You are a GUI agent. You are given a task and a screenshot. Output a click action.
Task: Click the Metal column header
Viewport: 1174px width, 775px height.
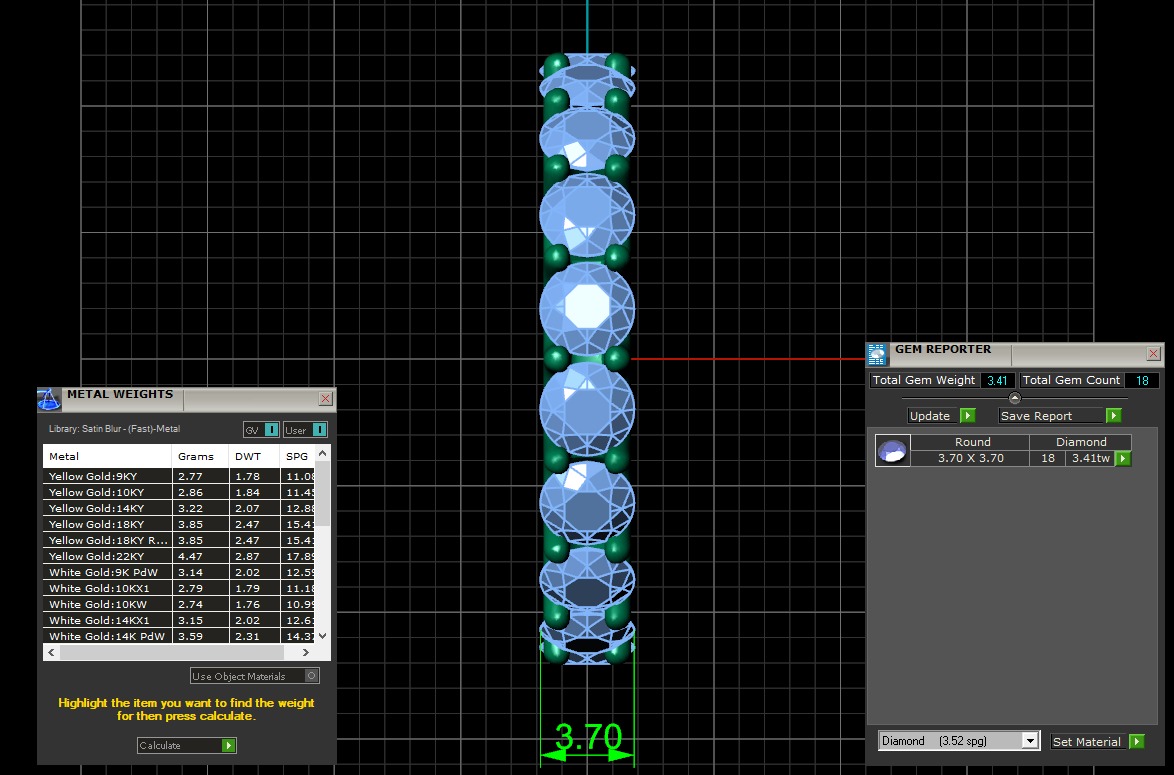point(108,456)
